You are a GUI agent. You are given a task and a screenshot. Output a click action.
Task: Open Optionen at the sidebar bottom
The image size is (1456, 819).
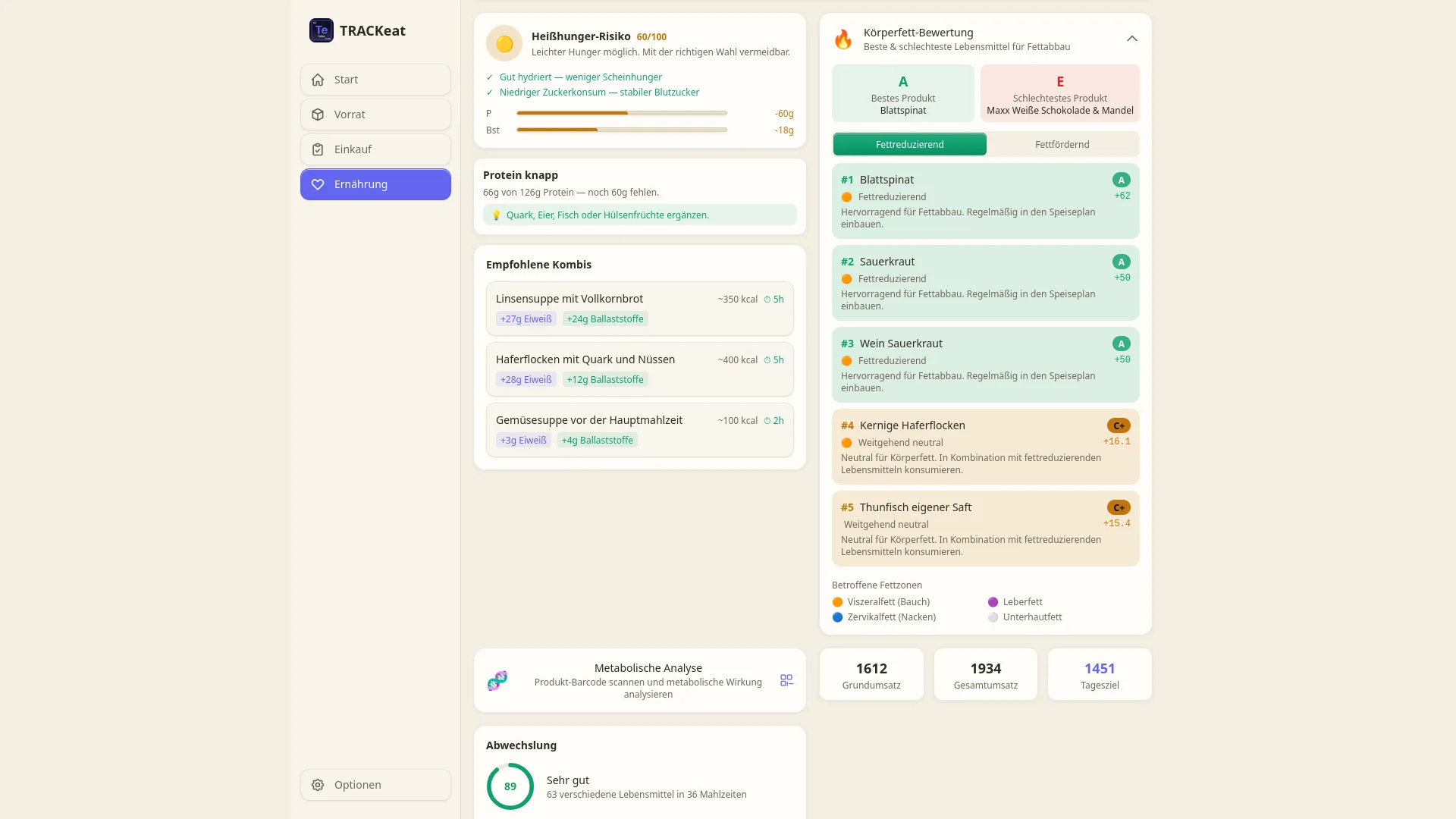tap(375, 785)
